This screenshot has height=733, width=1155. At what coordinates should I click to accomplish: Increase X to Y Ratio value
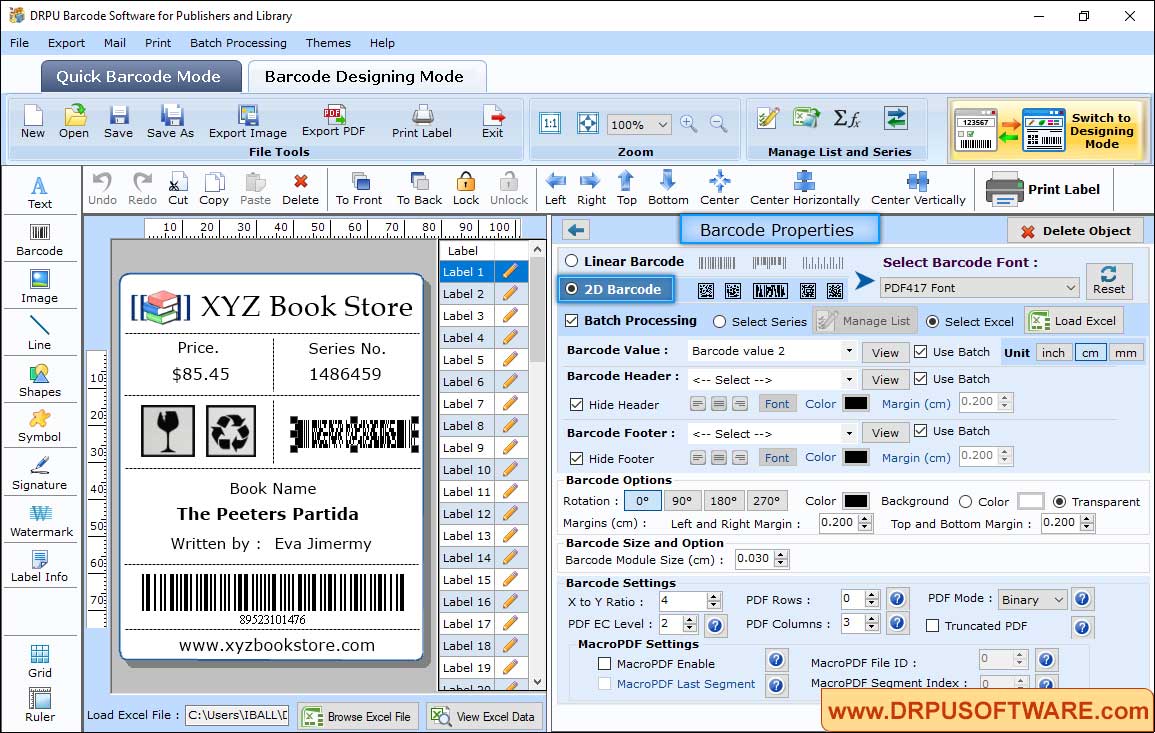[x=713, y=596]
